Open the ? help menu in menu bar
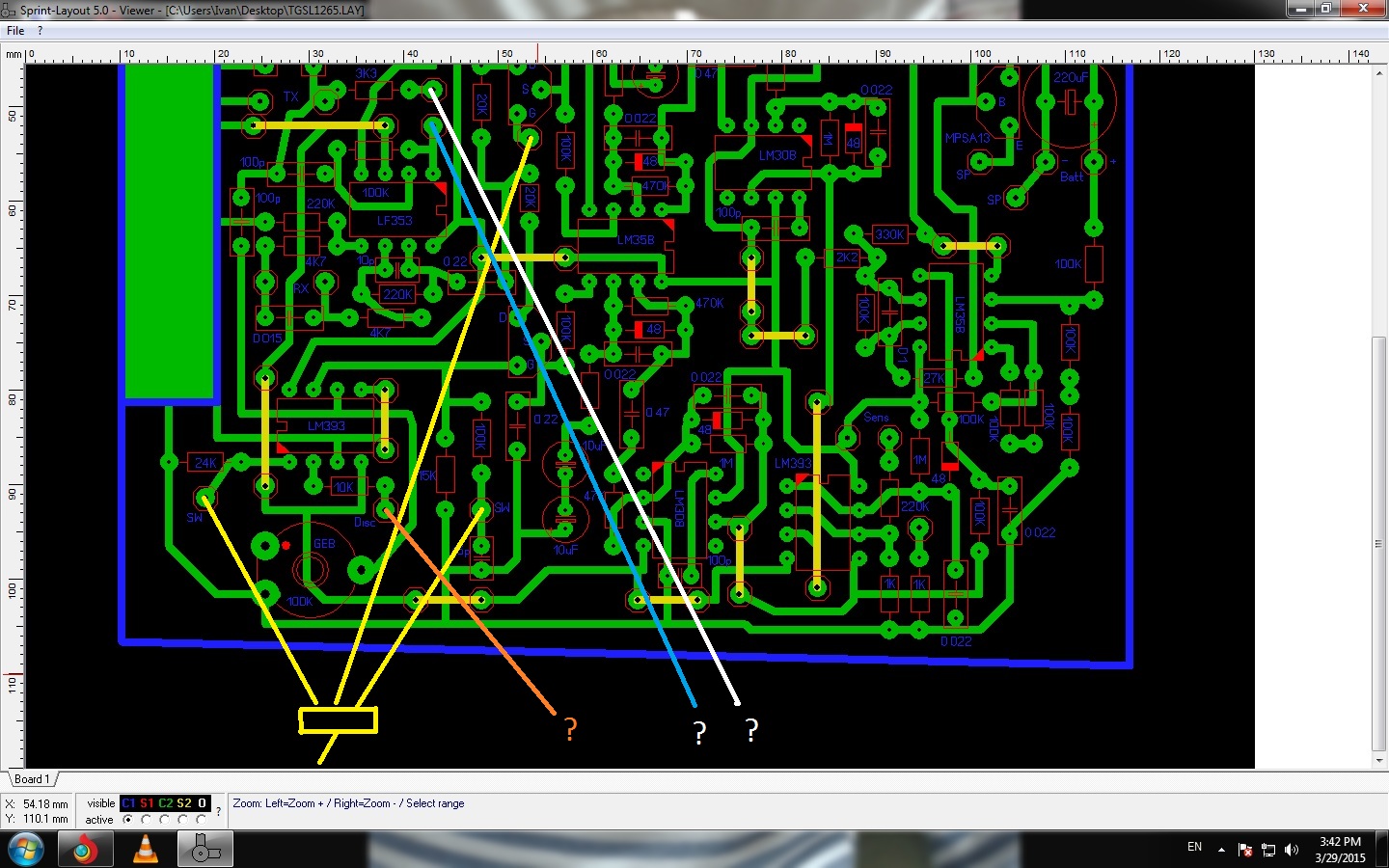The height and width of the screenshot is (868, 1389). tap(40, 31)
